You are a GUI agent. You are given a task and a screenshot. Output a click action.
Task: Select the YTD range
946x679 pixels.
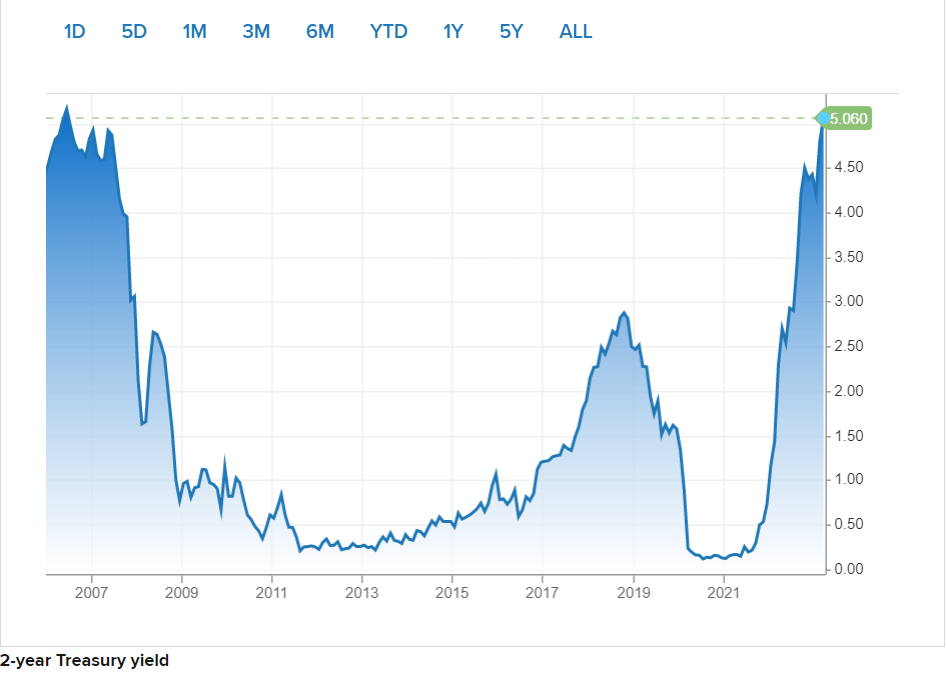pos(389,31)
